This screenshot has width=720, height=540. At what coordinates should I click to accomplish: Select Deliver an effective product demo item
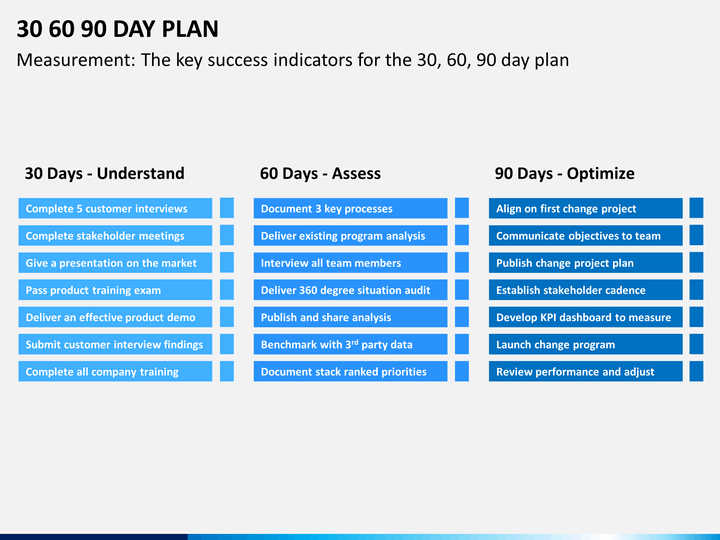[x=115, y=317]
